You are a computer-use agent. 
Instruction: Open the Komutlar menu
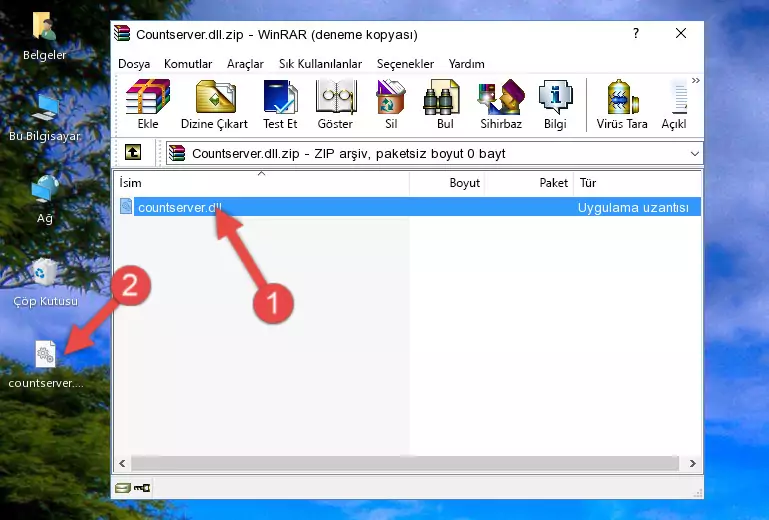tap(188, 64)
